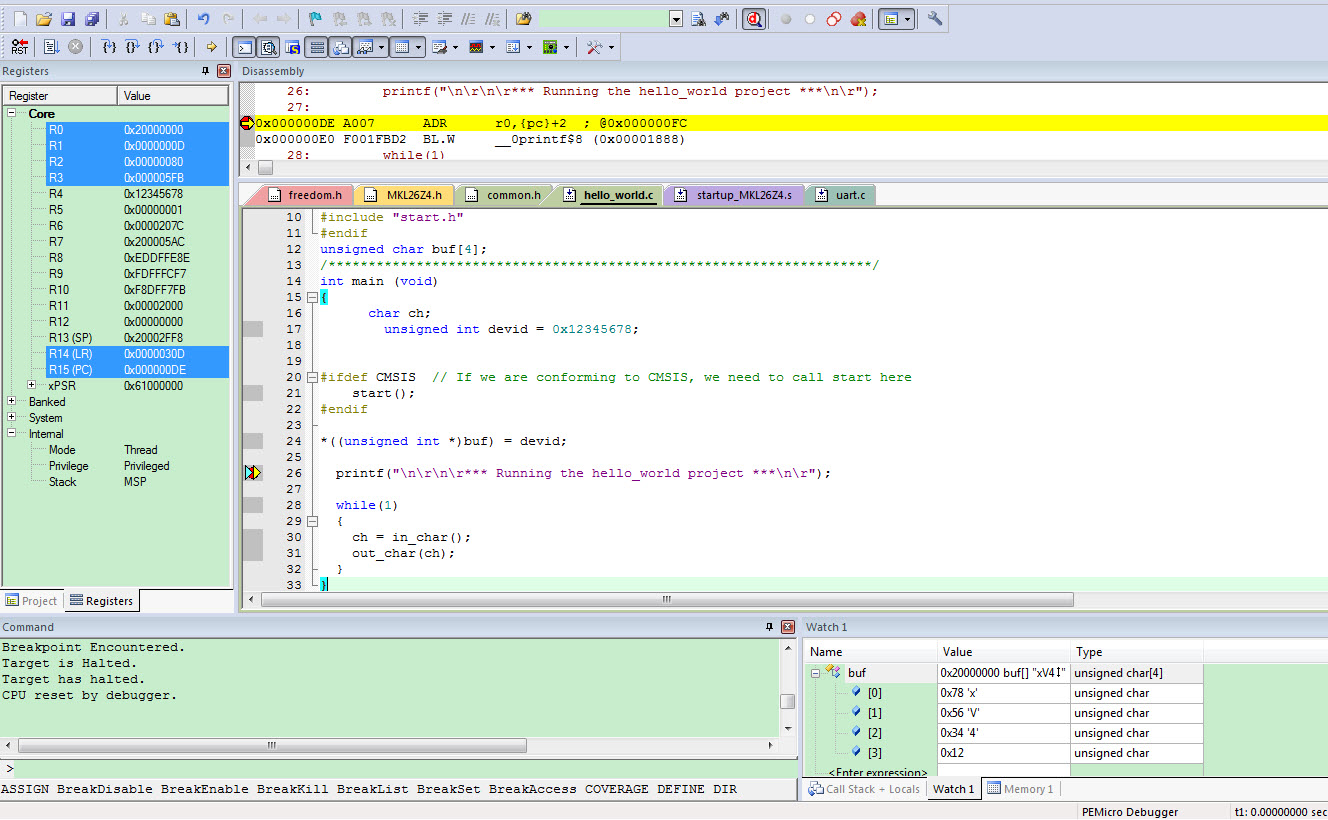Screen dimensions: 1328x820
Task: Pin the Registers panel
Action: tap(205, 71)
